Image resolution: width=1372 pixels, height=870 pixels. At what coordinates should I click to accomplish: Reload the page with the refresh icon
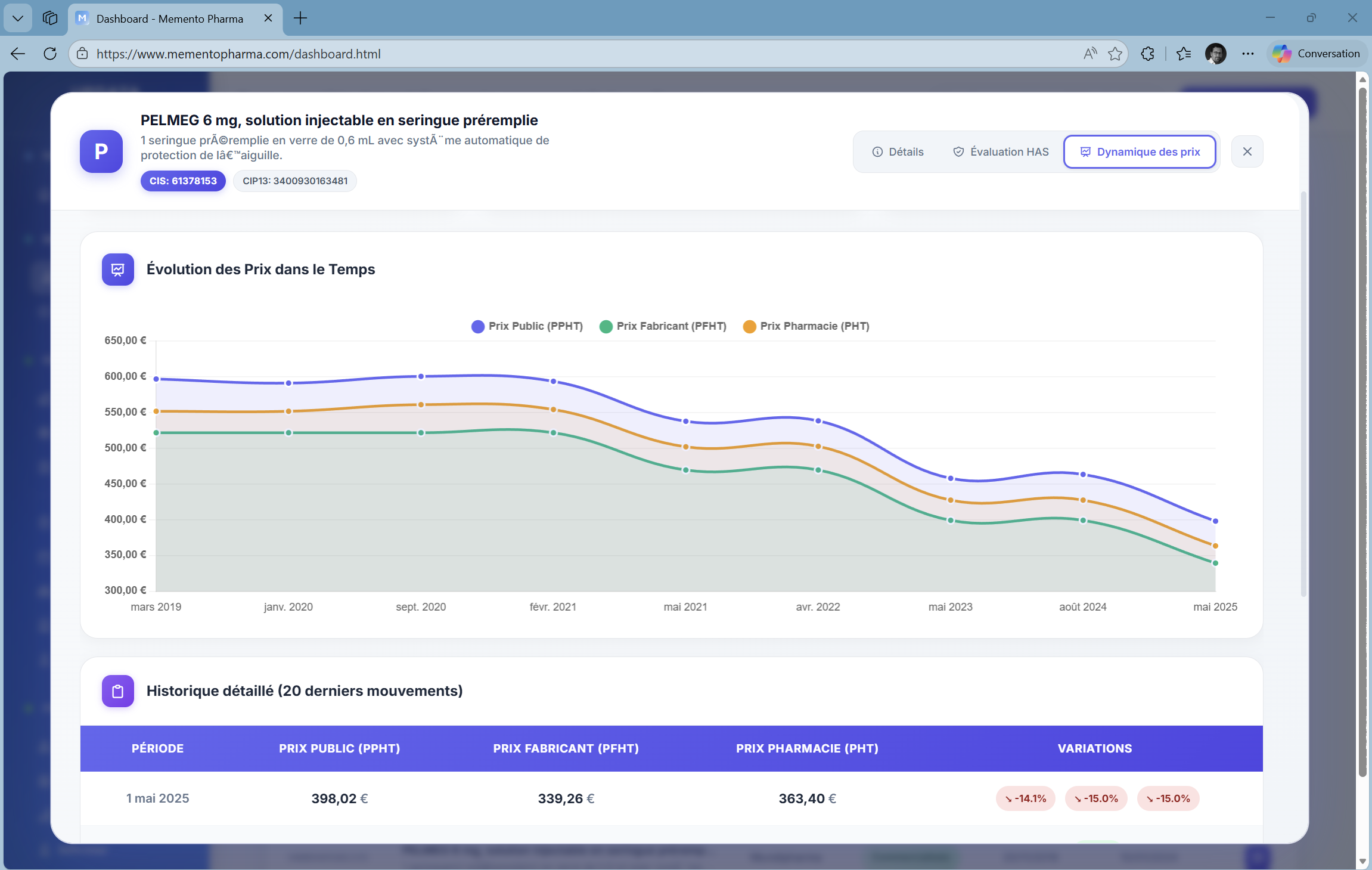click(50, 54)
